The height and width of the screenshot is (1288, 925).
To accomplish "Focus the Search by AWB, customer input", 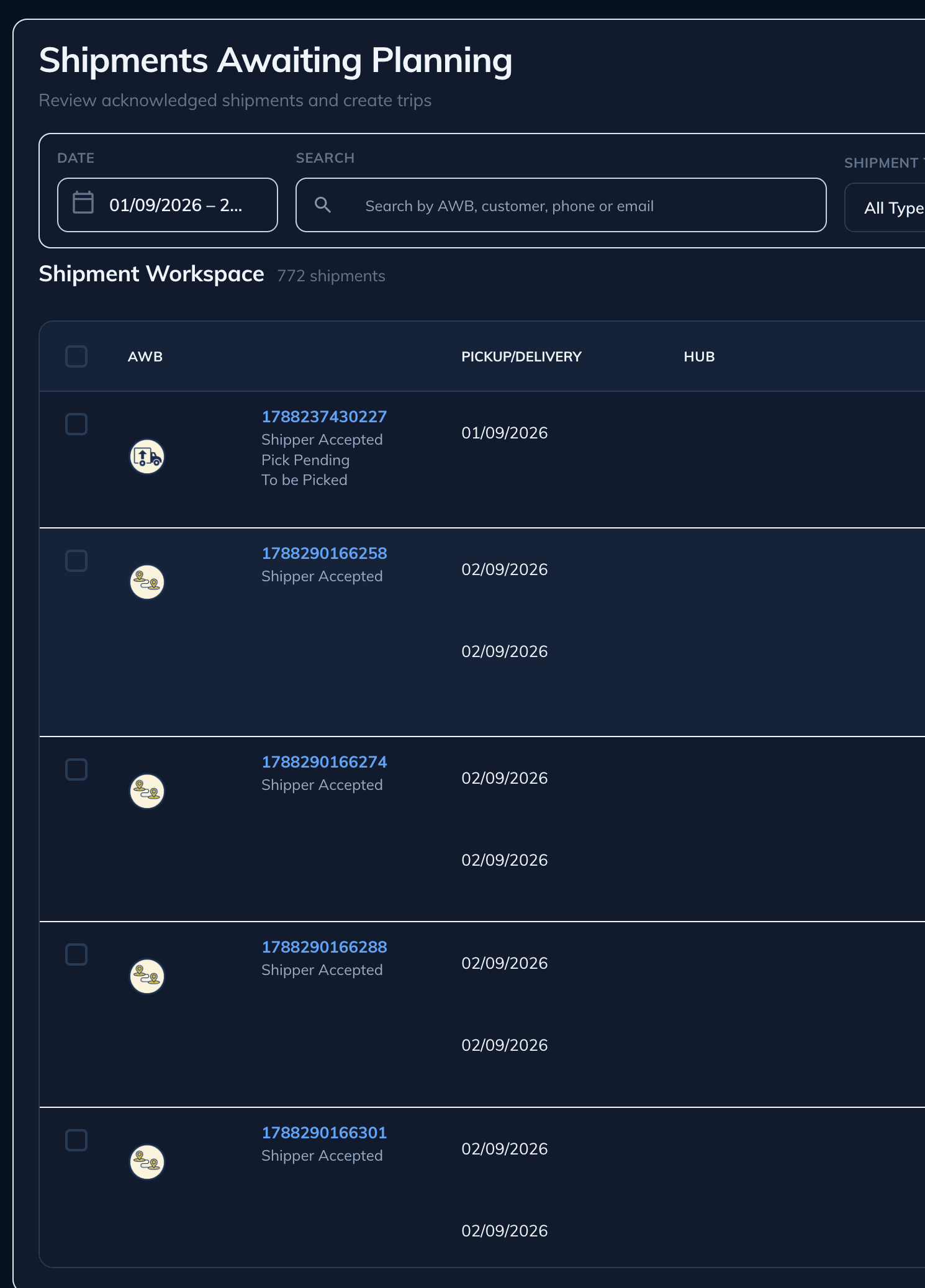I will (x=561, y=205).
